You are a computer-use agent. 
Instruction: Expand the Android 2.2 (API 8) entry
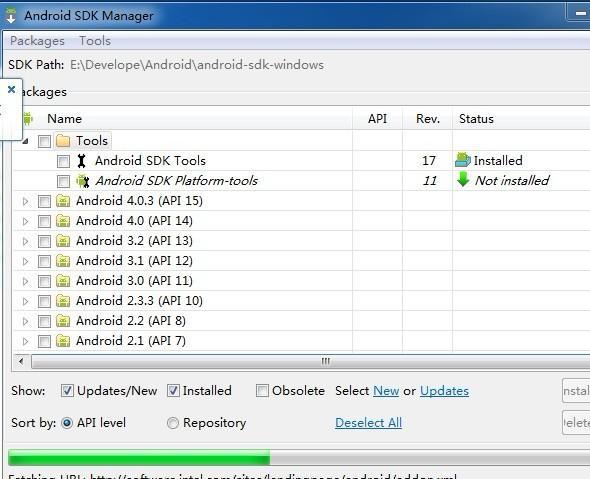[x=25, y=321]
